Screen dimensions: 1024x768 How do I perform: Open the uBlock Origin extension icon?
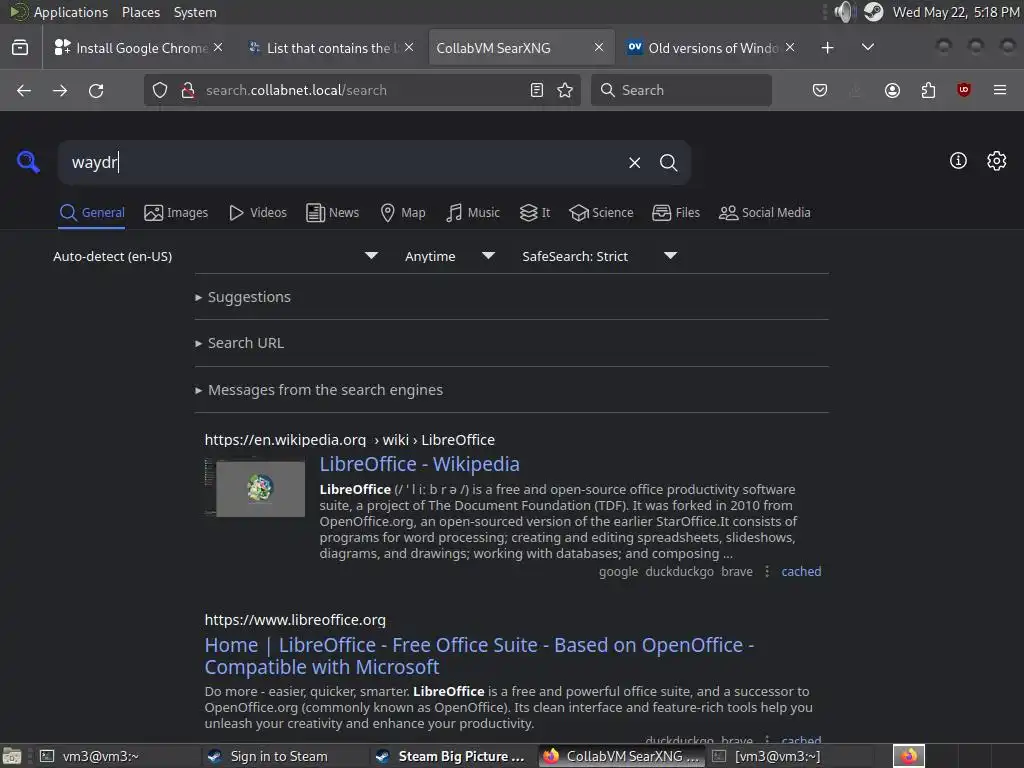(x=963, y=90)
